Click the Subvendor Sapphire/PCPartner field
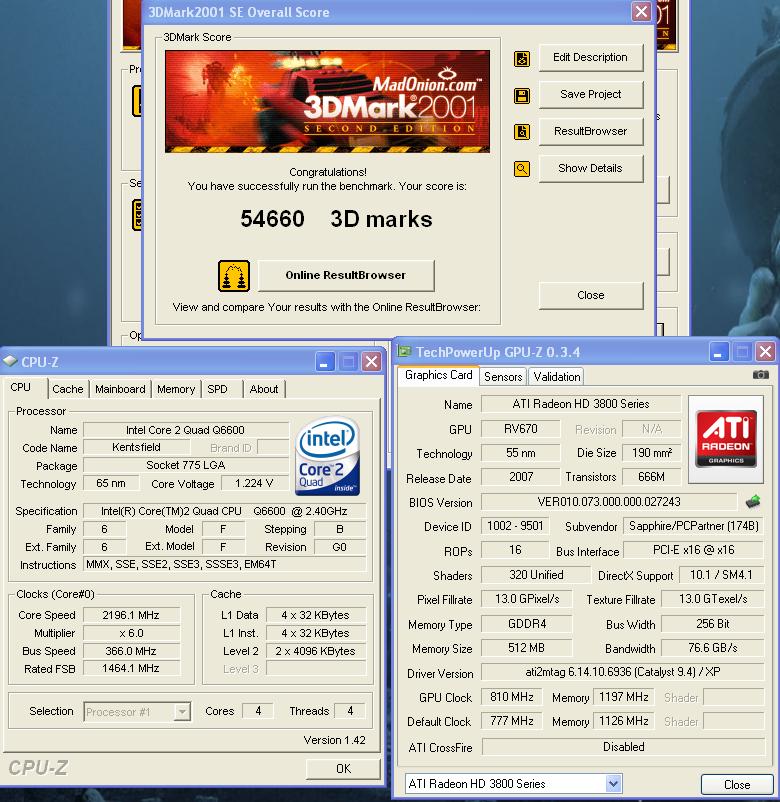This screenshot has width=780, height=802. pos(693,526)
